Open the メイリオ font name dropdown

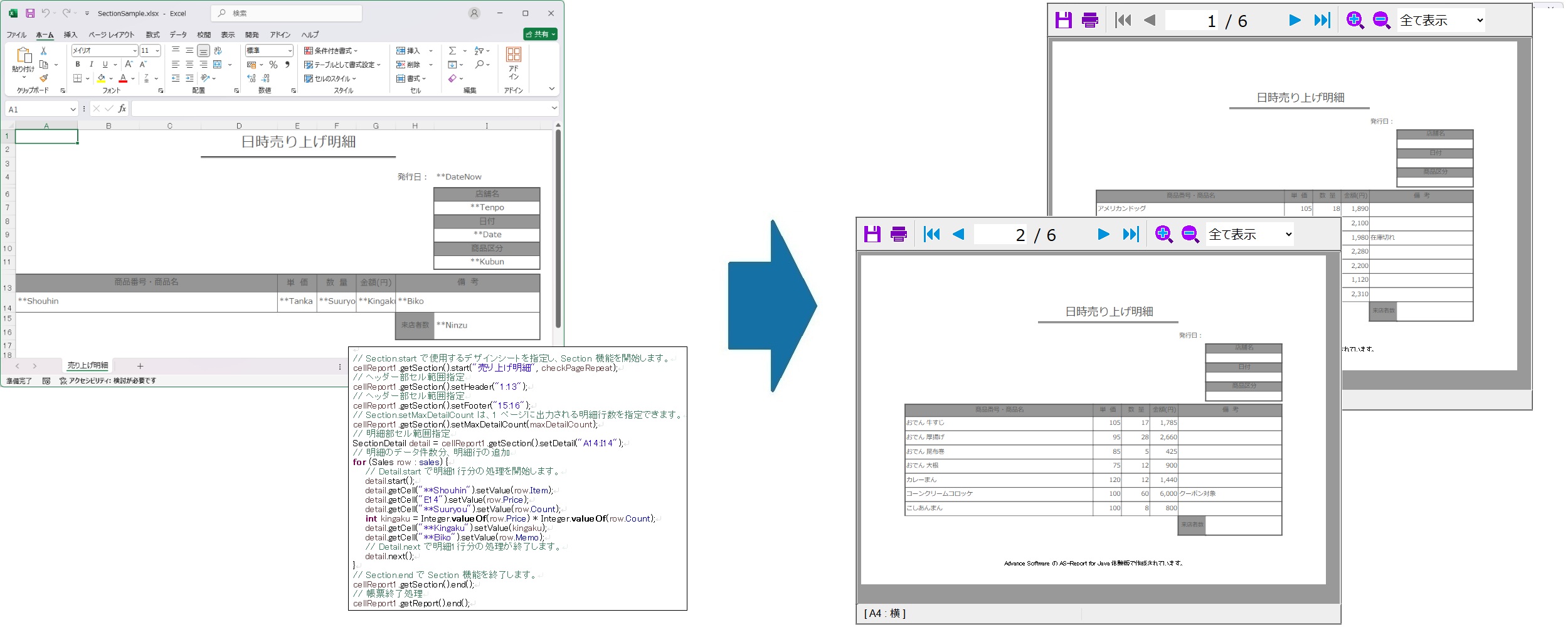134,51
